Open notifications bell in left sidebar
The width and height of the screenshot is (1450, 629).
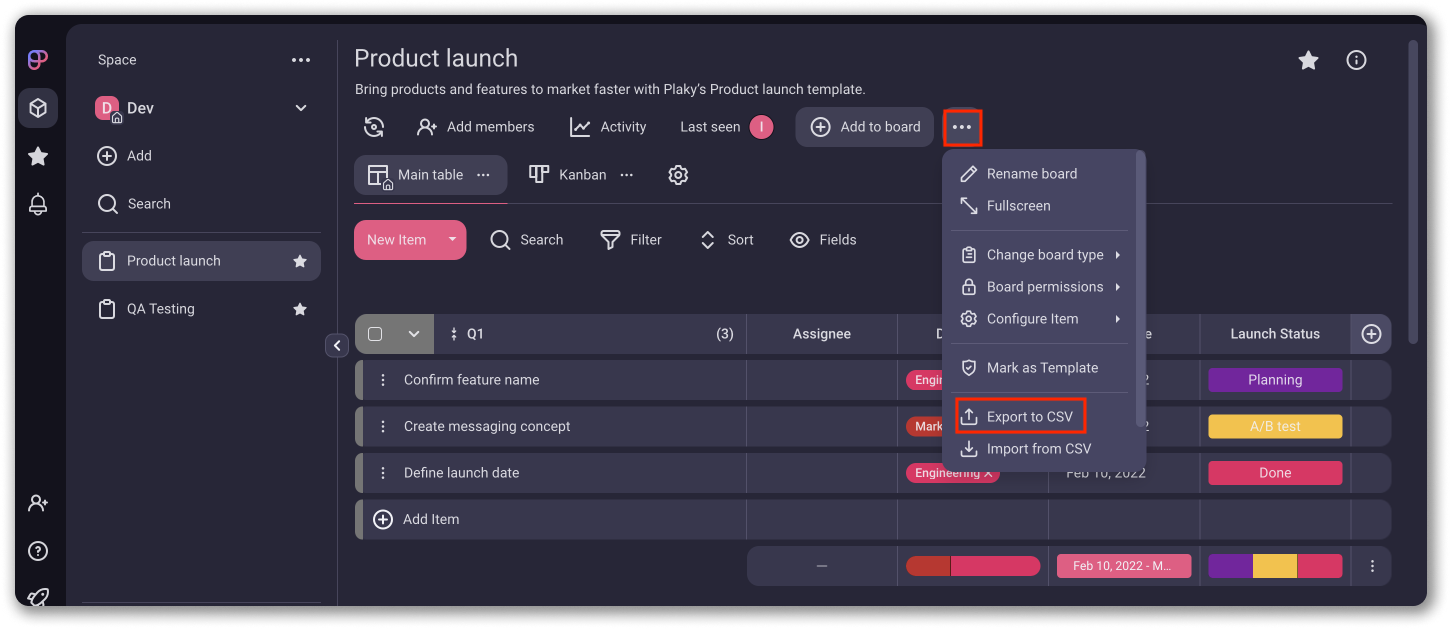pos(38,204)
